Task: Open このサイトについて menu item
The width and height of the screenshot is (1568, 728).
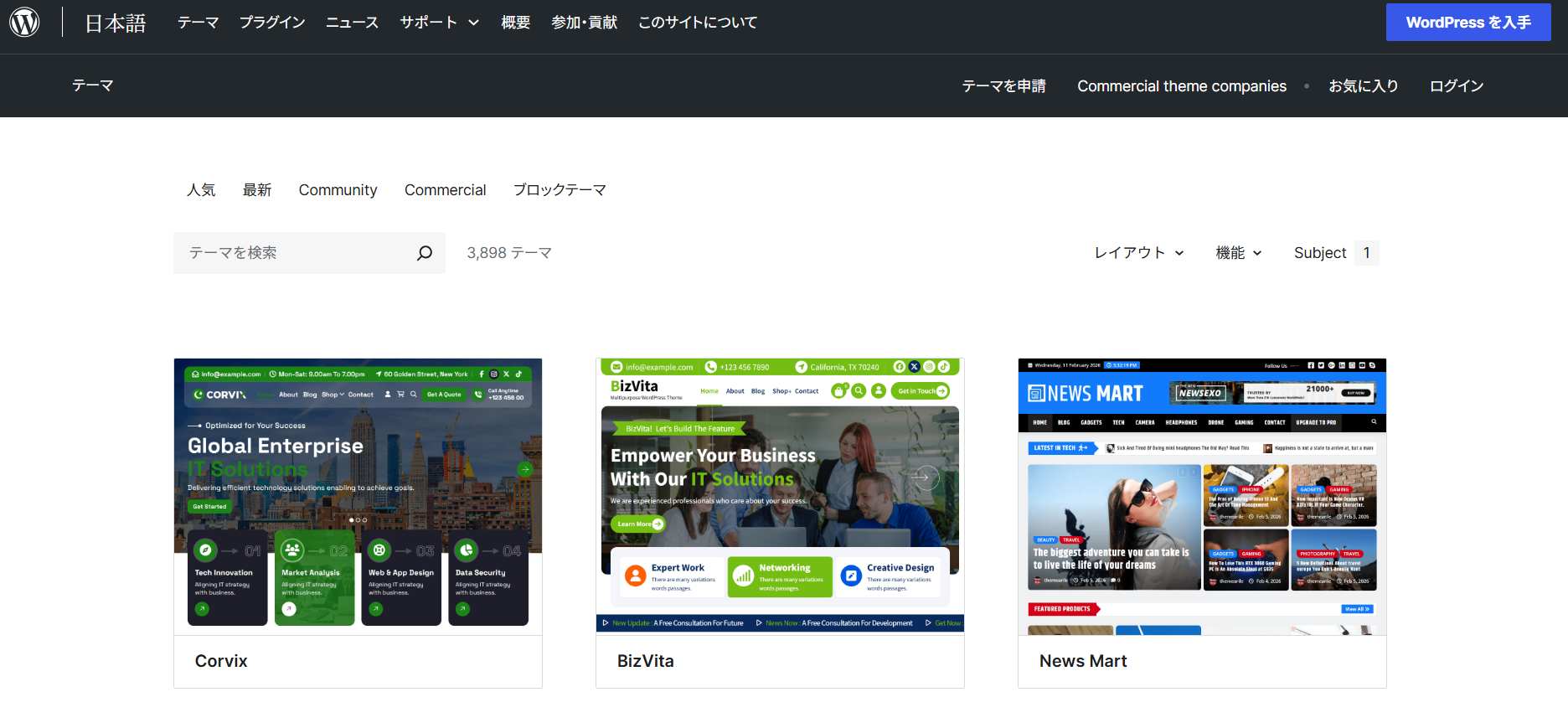Action: tap(697, 23)
